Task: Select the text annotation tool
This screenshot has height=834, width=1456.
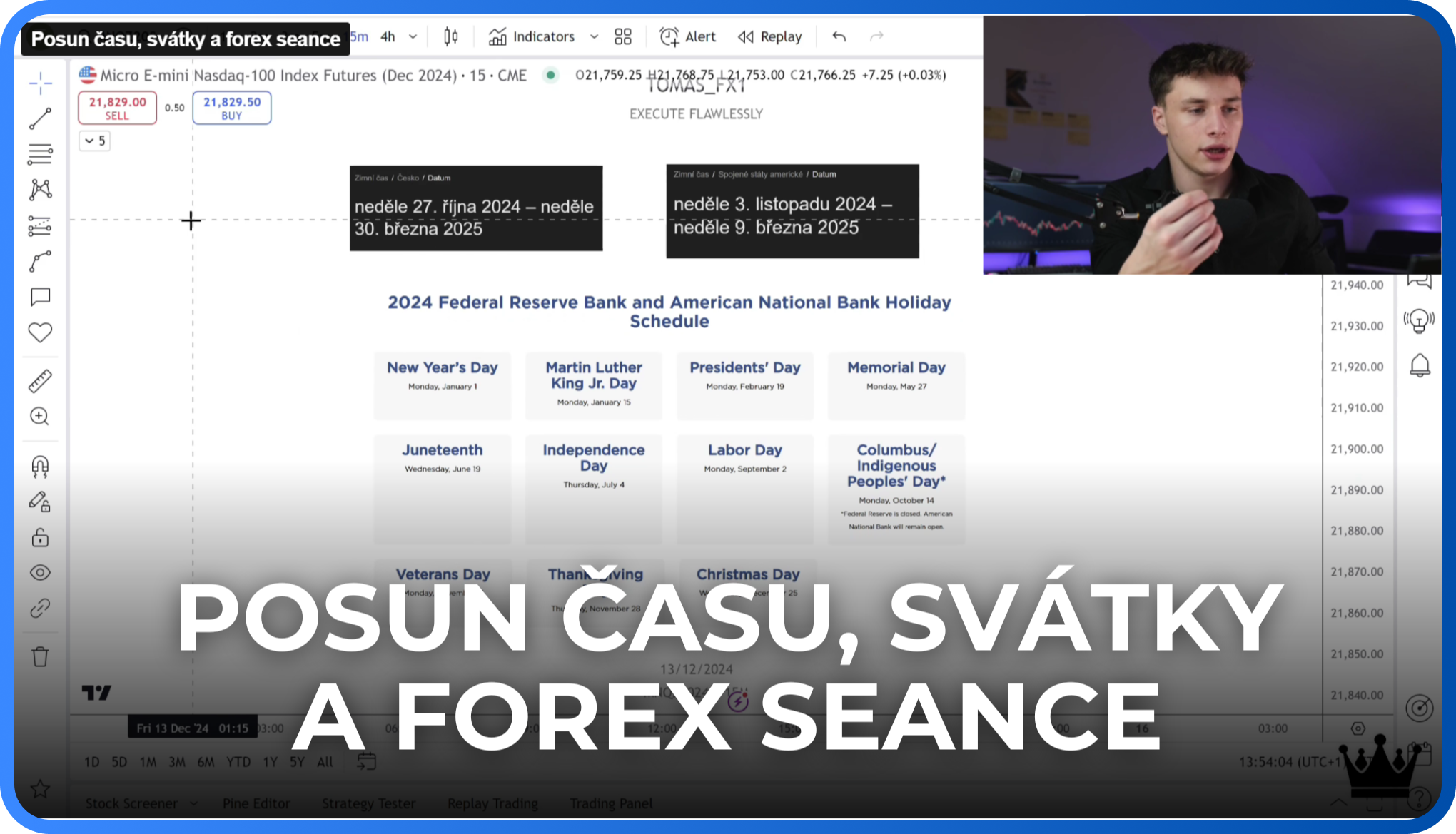Action: click(41, 297)
